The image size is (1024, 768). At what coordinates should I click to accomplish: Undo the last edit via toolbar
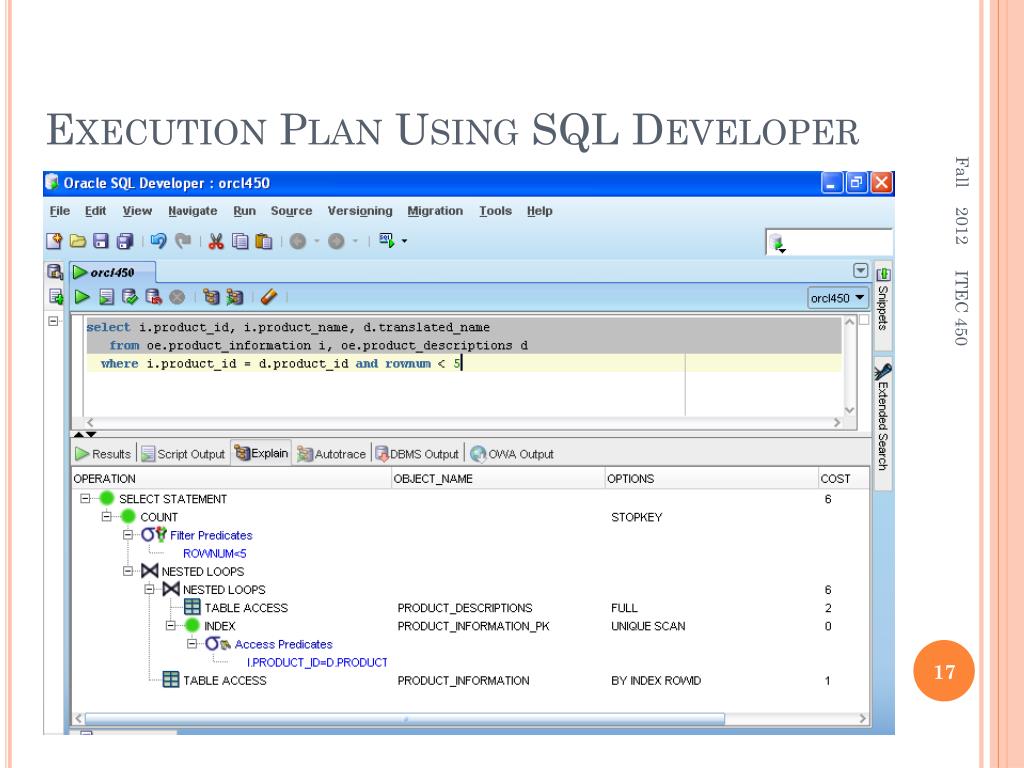pyautogui.click(x=158, y=241)
